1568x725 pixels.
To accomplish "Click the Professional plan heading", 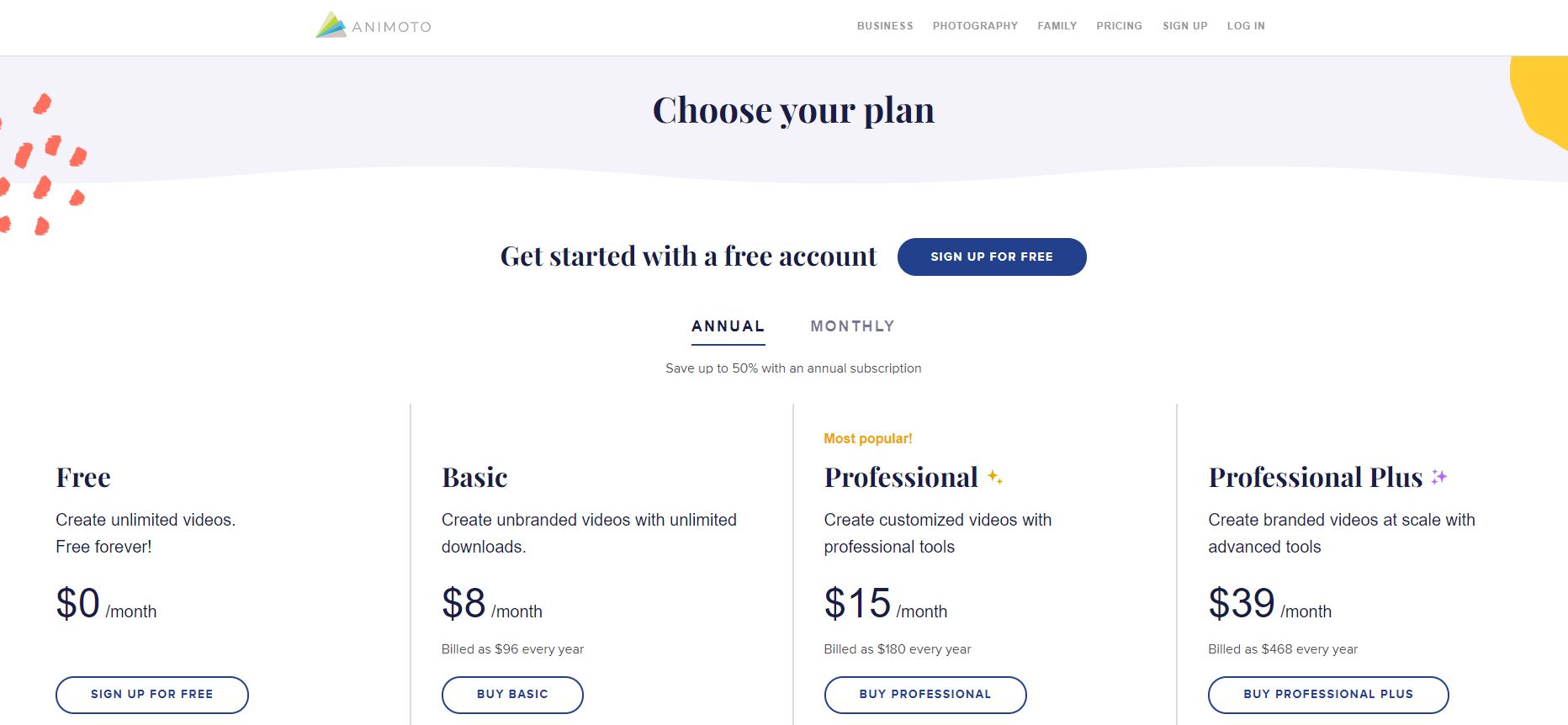I will pos(901,477).
